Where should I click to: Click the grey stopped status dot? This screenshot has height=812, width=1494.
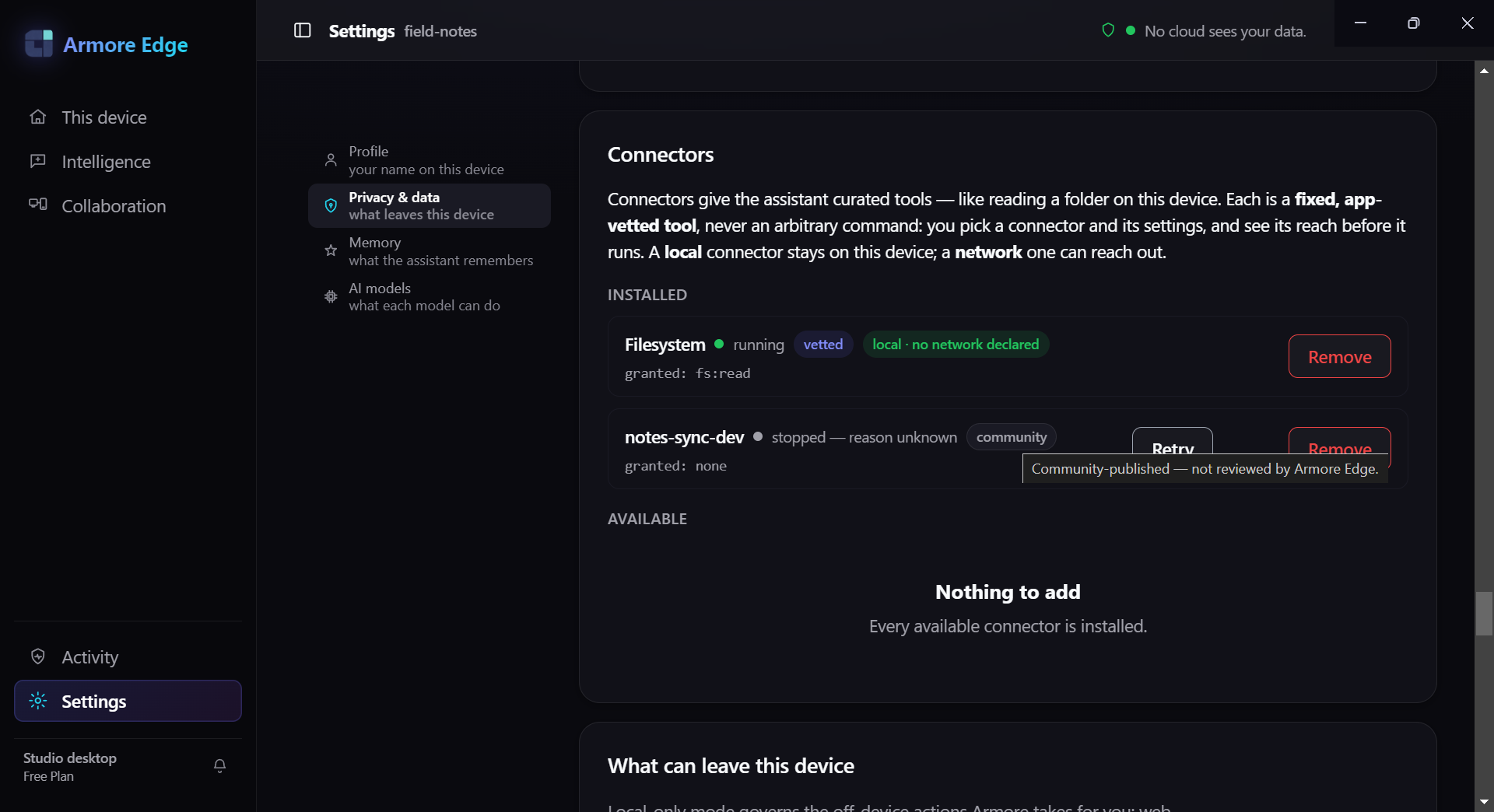[757, 436]
